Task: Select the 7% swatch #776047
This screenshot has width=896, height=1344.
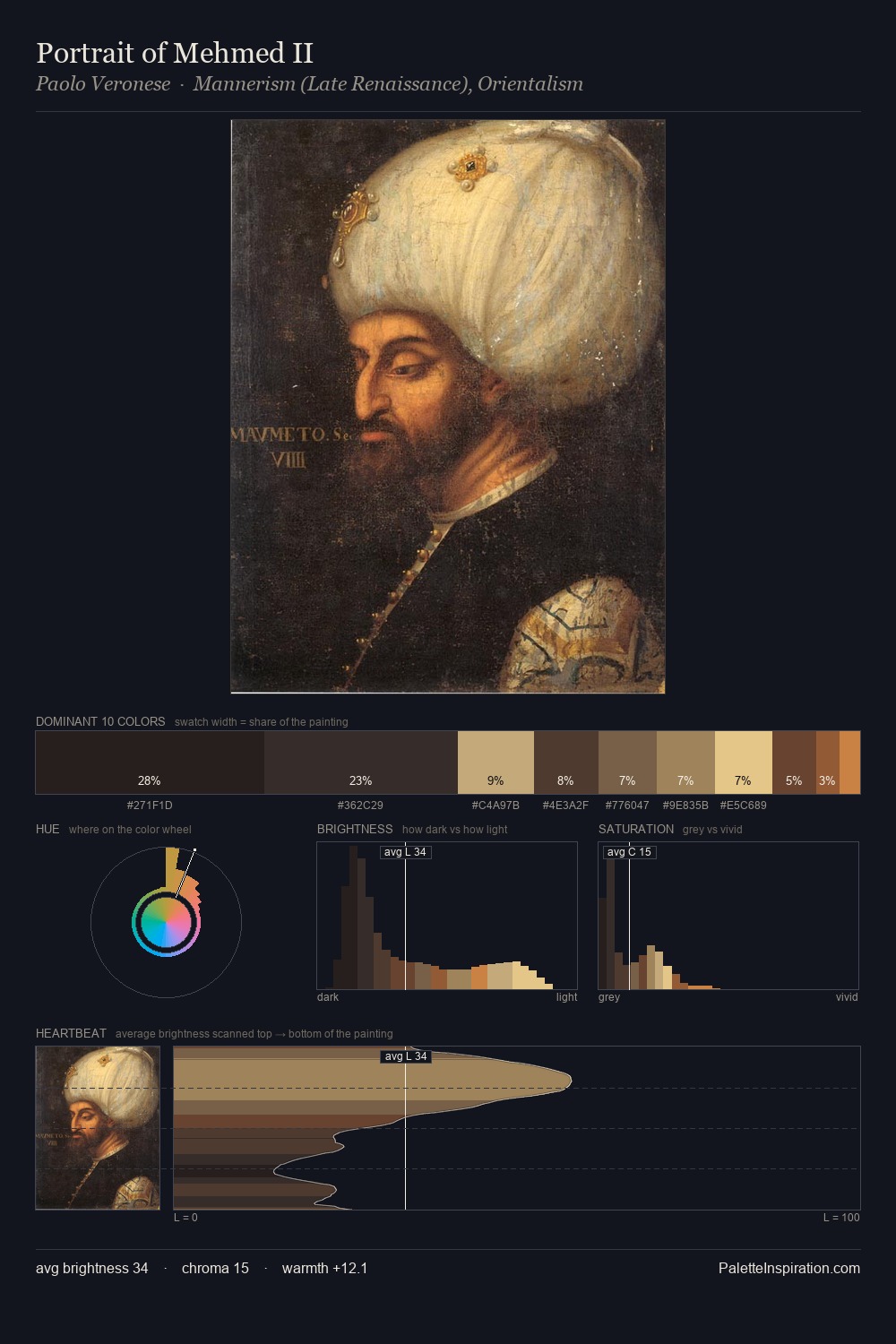Action: tap(627, 762)
